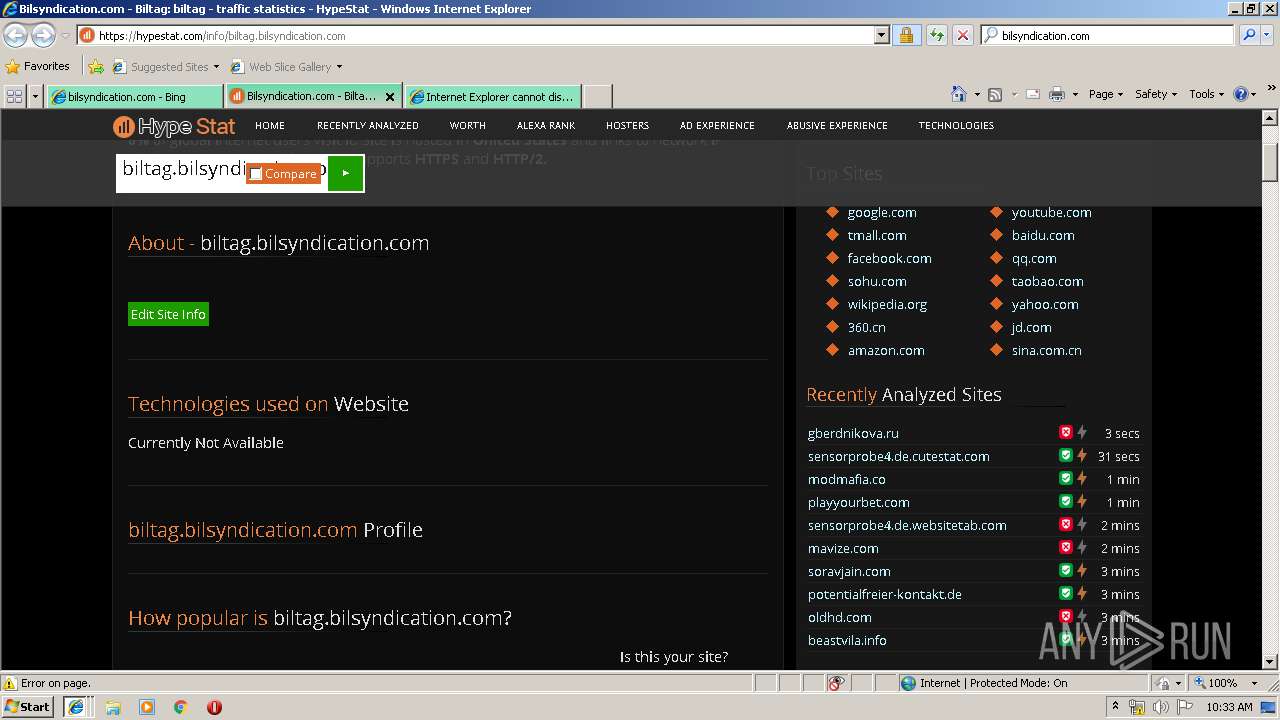
Task: Click the Refresh page icon
Action: [936, 35]
